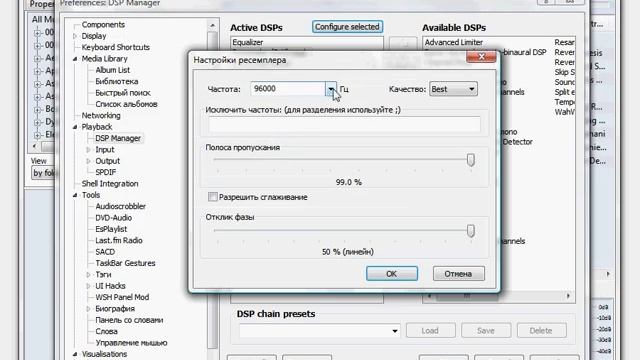Open the Качество quality dropdown showing Best
This screenshot has height=360, width=640.
[453, 89]
